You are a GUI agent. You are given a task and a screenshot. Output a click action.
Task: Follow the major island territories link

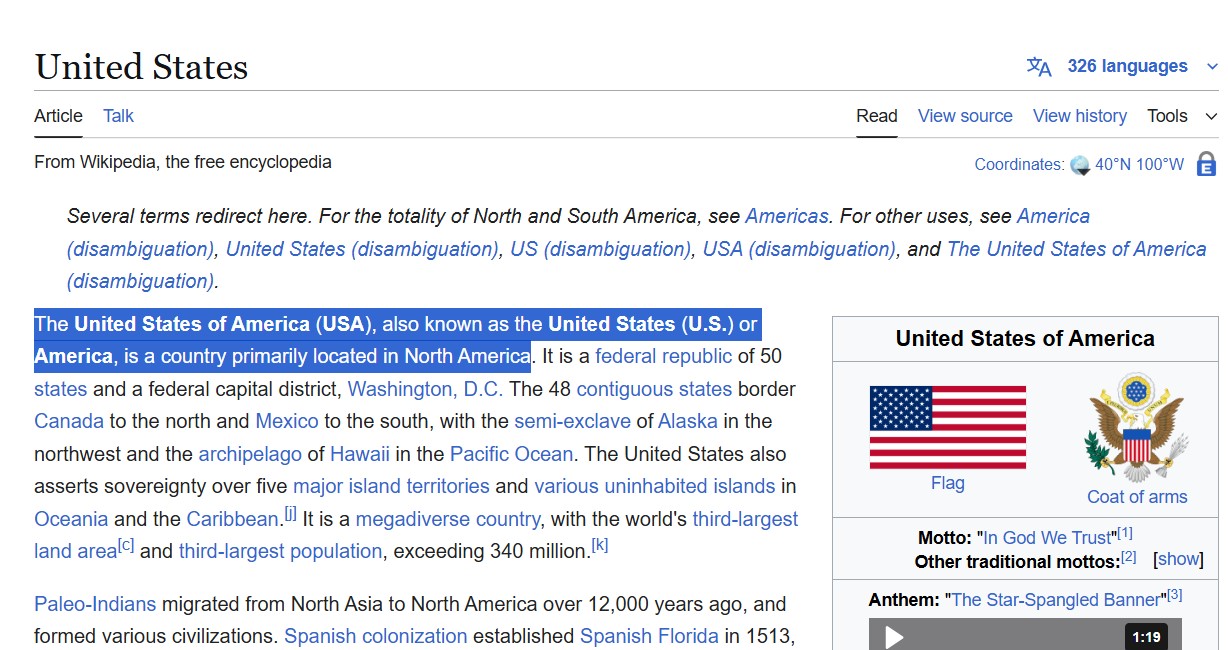coord(391,486)
